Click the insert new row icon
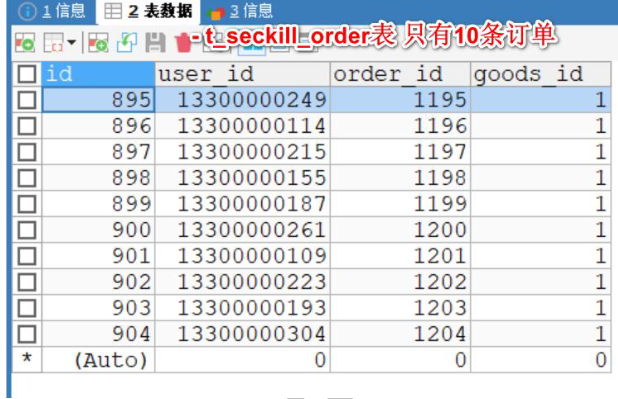The image size is (618, 399). click(98, 42)
